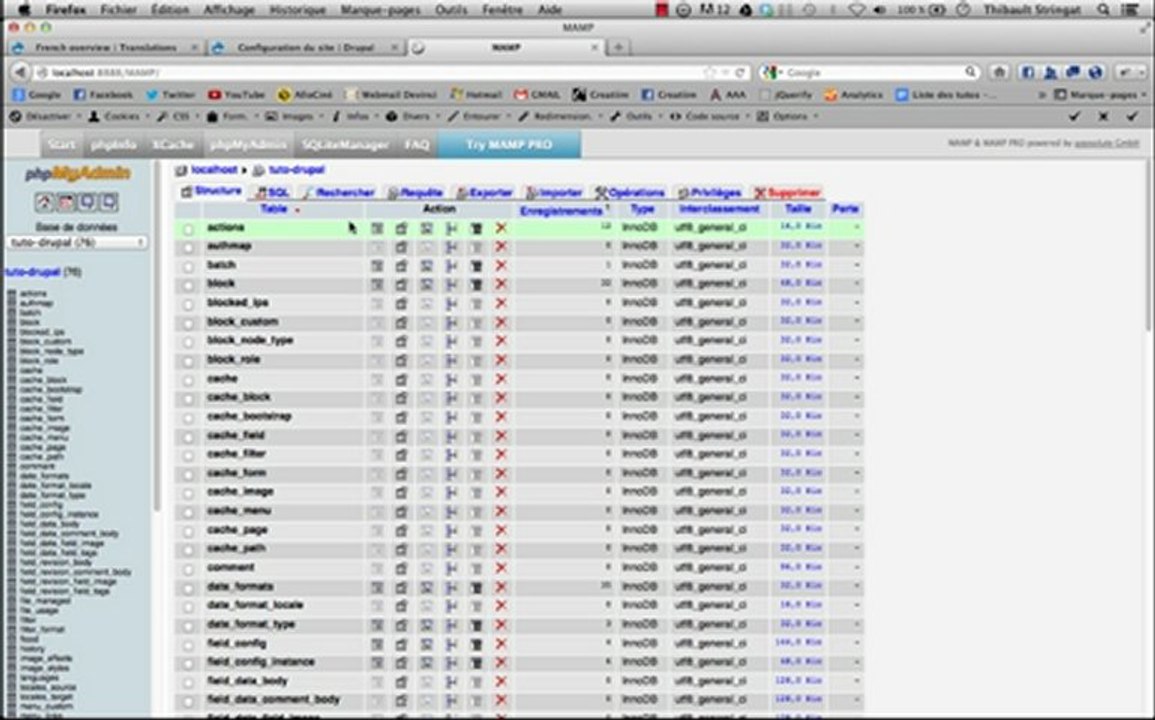This screenshot has height=720, width=1155.
Task: Sort by the Table column header
Action: coord(273,209)
